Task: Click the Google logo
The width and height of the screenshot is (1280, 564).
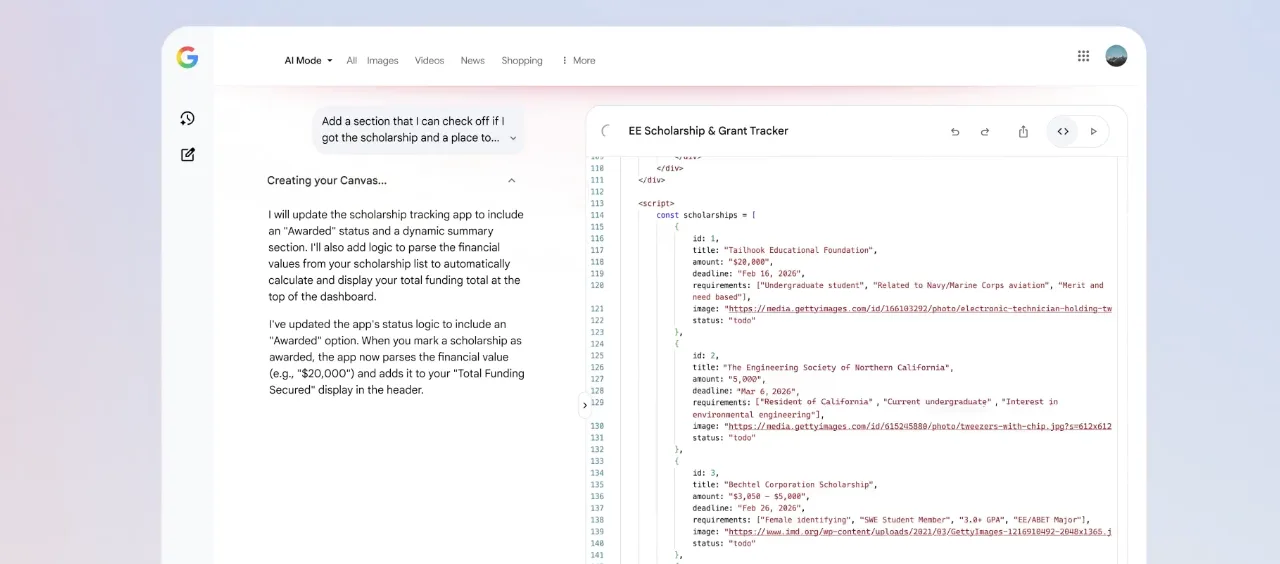Action: click(187, 58)
